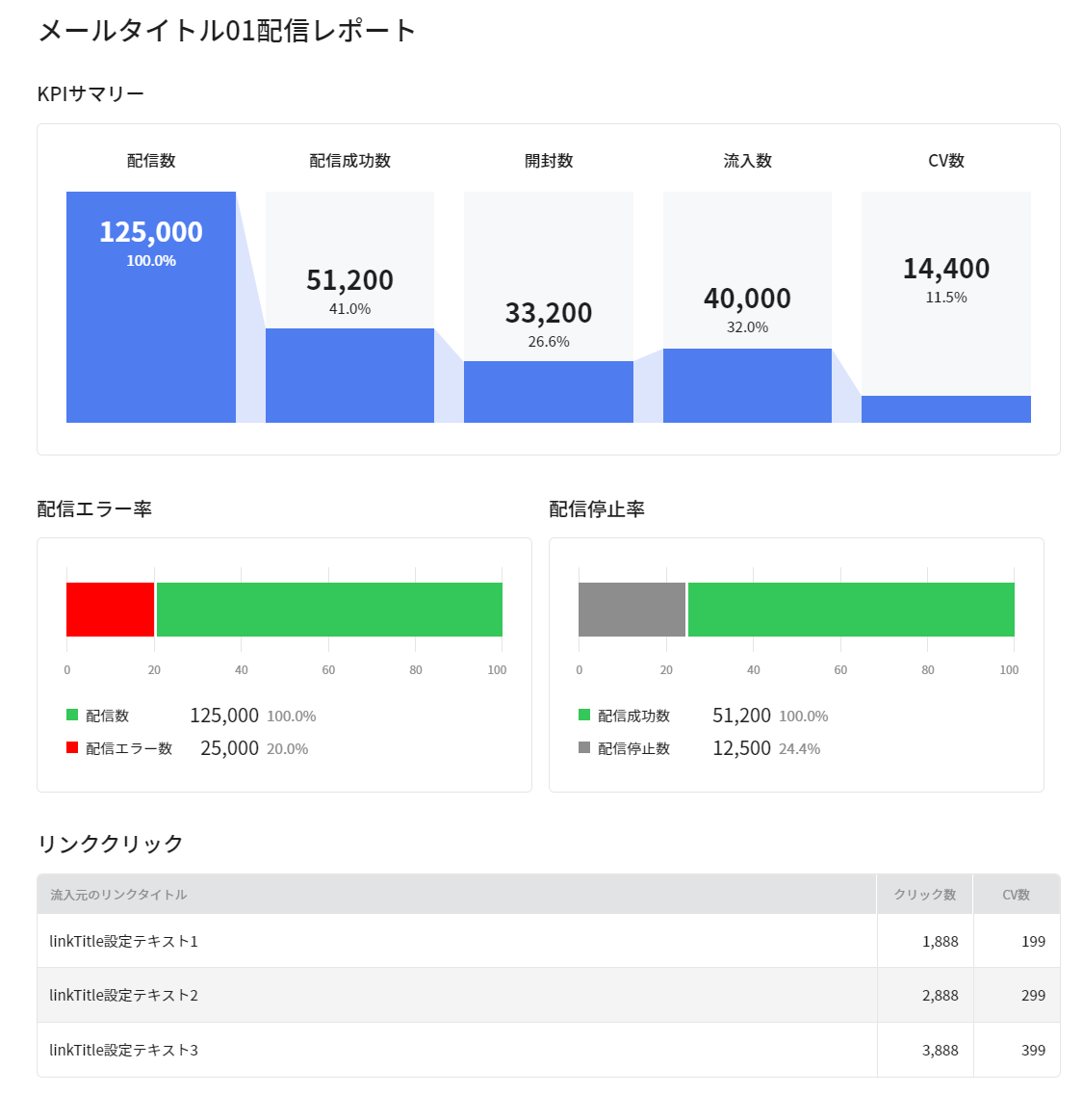The image size is (1083, 1120).
Task: Open the クリック数 column header
Action: click(924, 894)
